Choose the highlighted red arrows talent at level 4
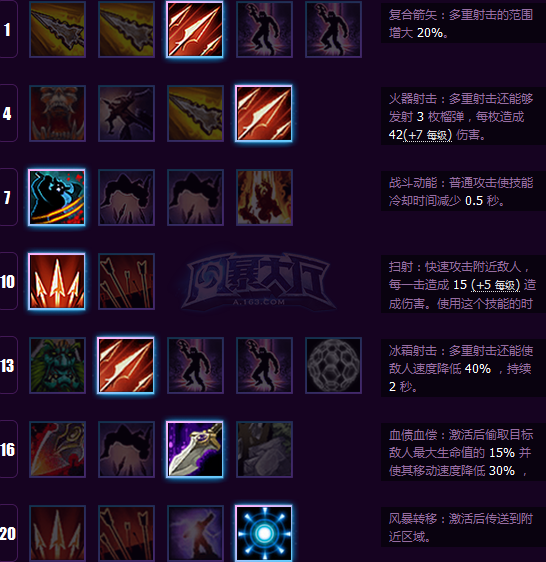 coord(264,114)
